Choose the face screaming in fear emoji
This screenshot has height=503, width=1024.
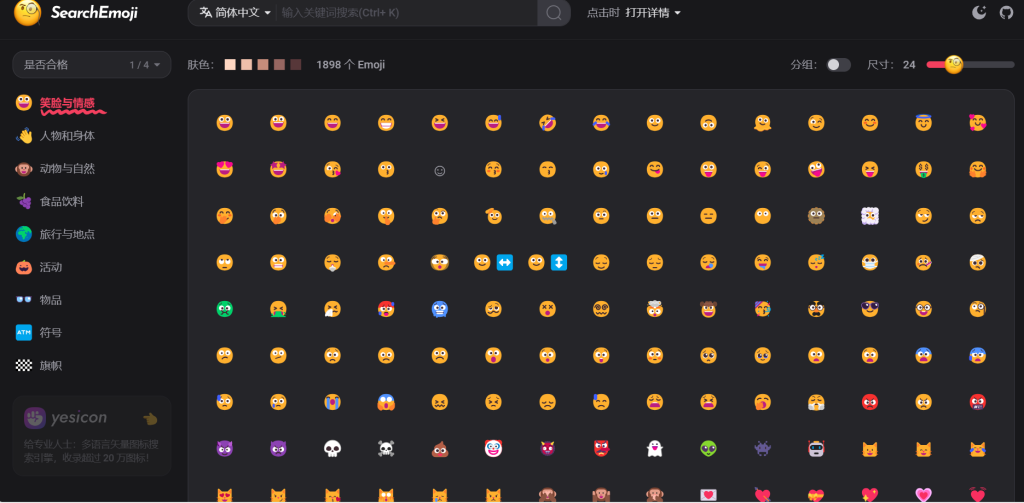coord(386,402)
